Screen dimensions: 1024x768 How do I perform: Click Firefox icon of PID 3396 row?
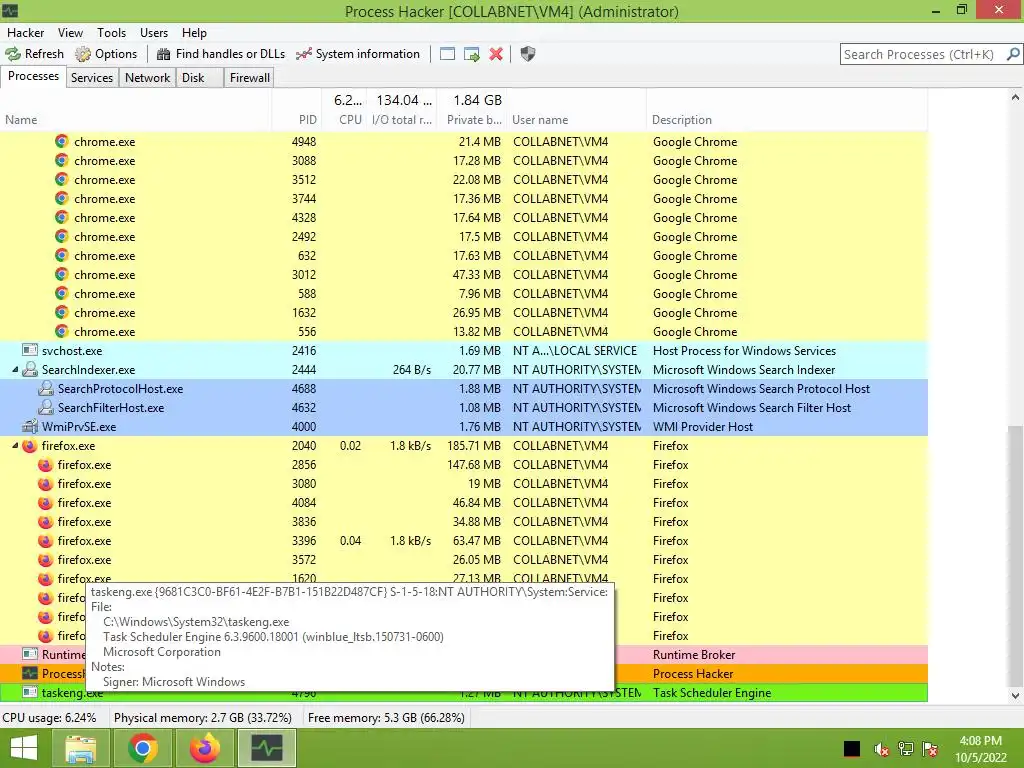click(45, 541)
